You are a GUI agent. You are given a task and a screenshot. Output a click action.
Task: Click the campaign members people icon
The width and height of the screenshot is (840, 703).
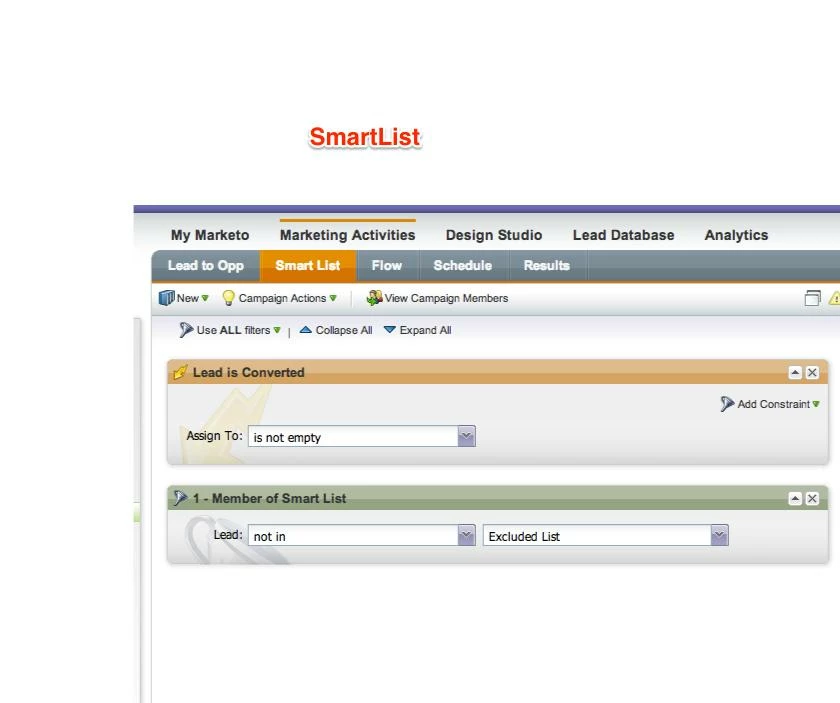pos(374,298)
